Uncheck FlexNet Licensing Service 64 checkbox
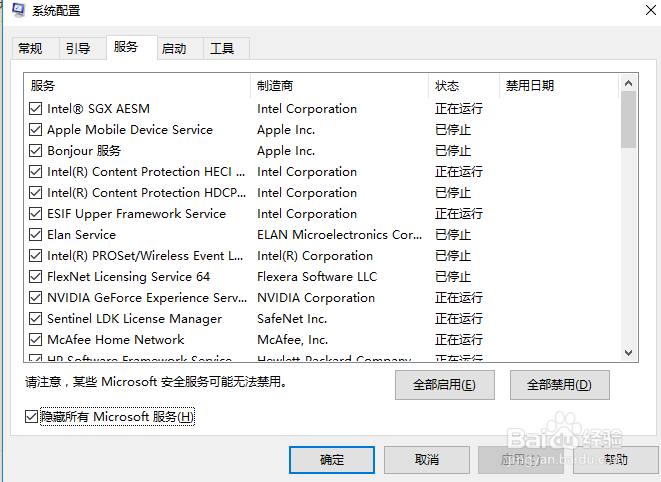661x482 pixels. (35, 277)
